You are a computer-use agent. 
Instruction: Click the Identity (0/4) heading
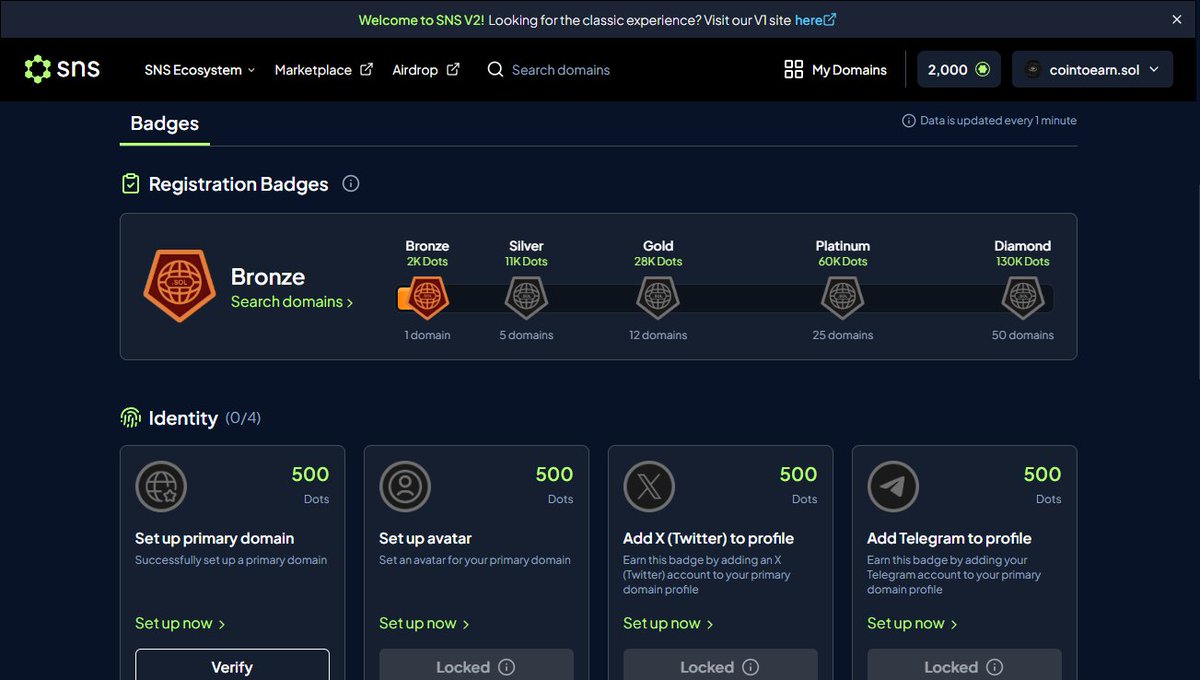[205, 418]
